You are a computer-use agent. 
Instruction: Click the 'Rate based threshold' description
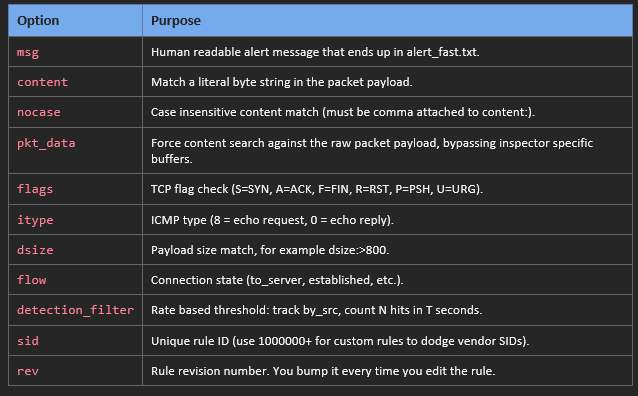[x=317, y=310]
